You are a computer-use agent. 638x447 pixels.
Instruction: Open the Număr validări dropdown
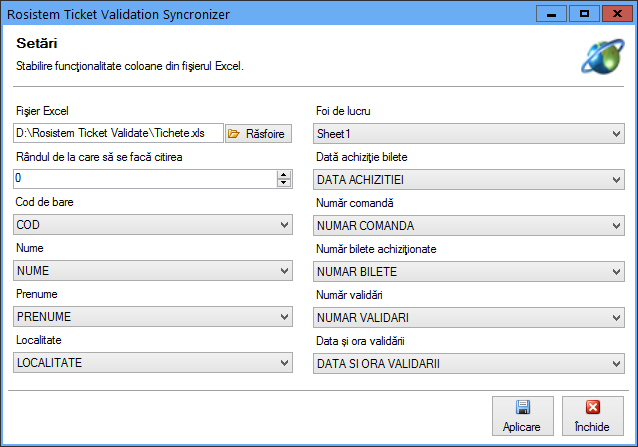(468, 317)
